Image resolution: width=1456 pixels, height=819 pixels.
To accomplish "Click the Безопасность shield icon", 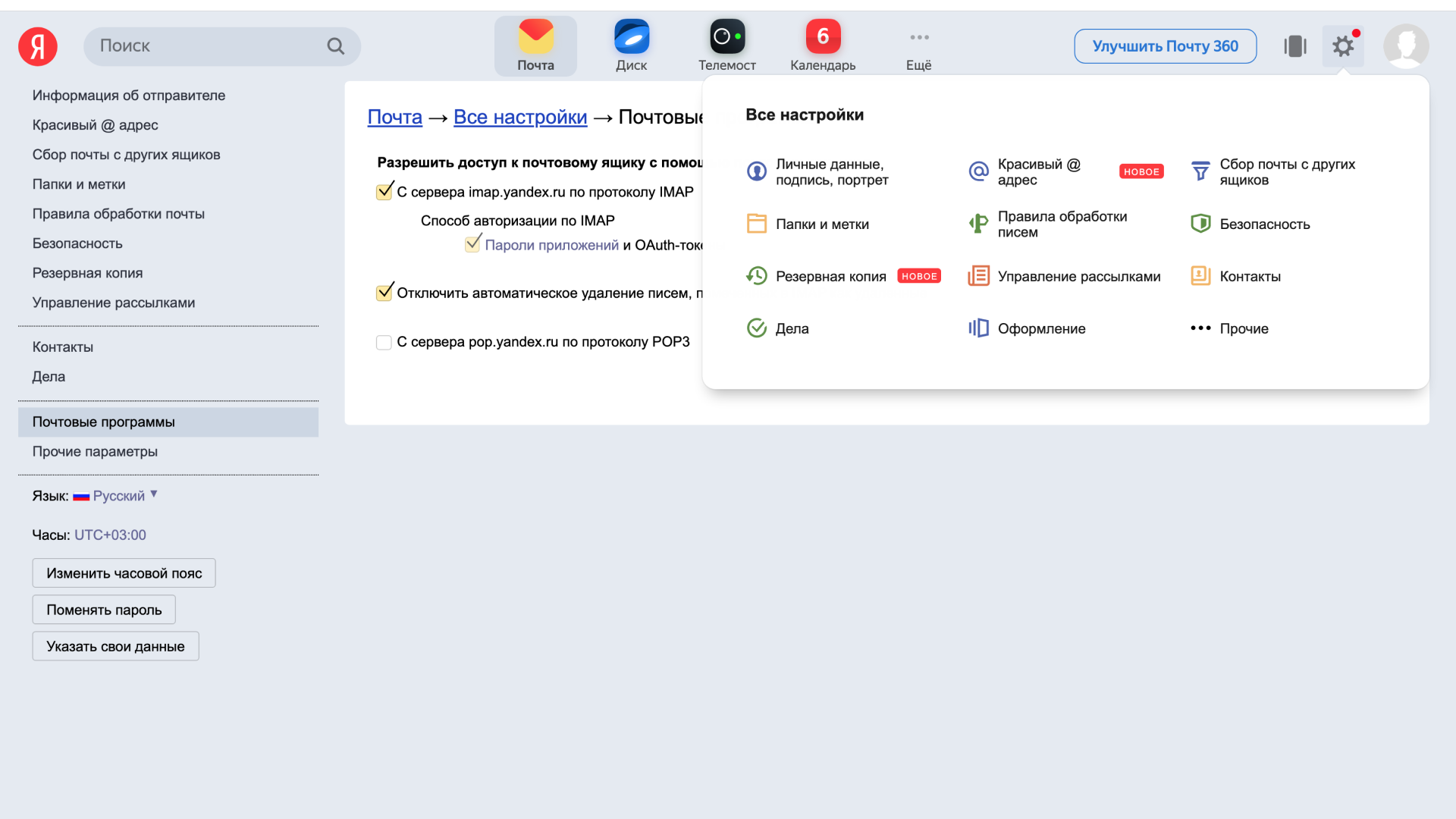I will (1200, 224).
